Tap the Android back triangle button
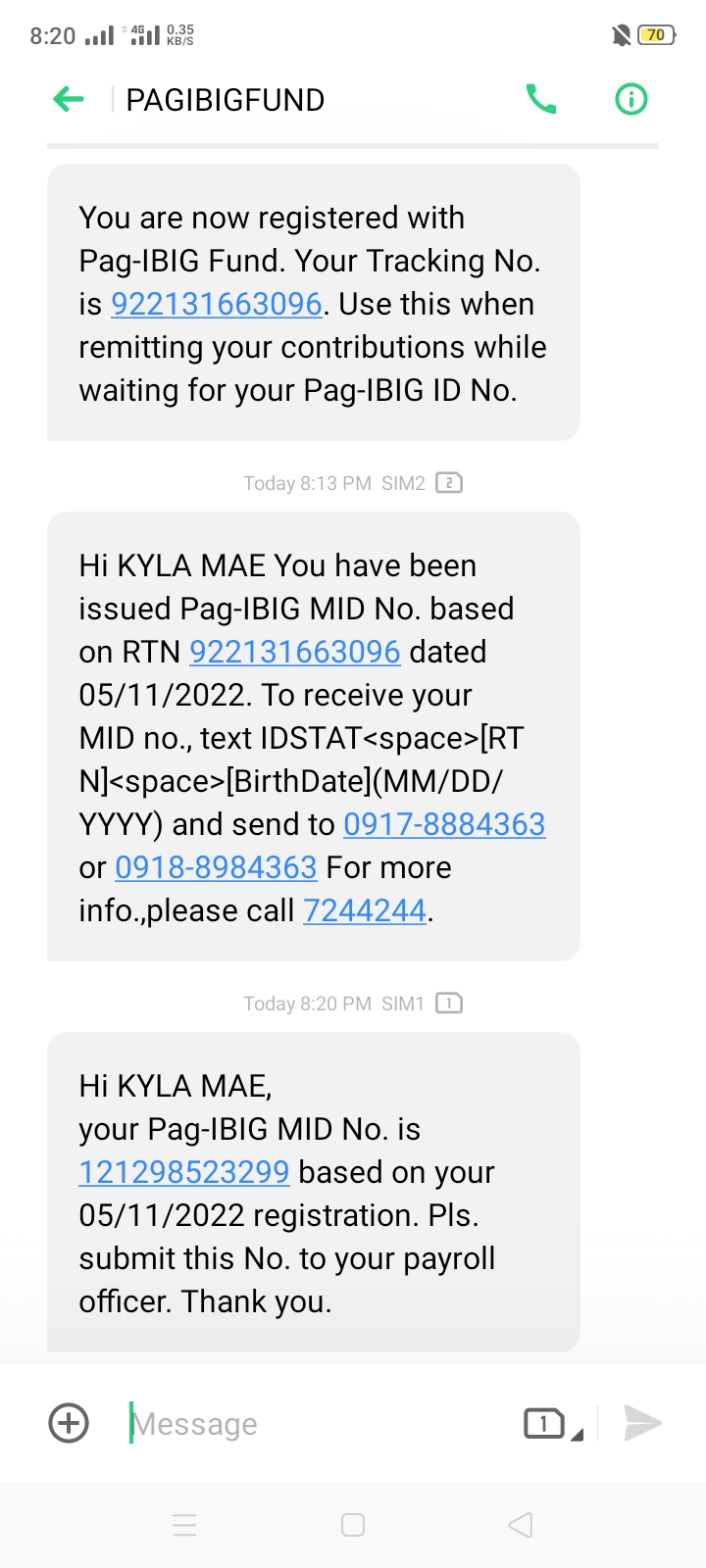Image resolution: width=706 pixels, height=1568 pixels. pyautogui.click(x=521, y=1525)
